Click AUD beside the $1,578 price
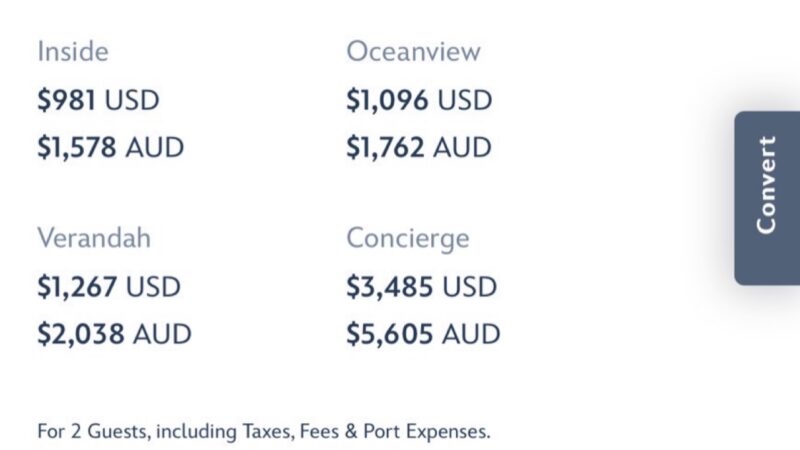Viewport: 800px width, 450px height. coord(155,148)
